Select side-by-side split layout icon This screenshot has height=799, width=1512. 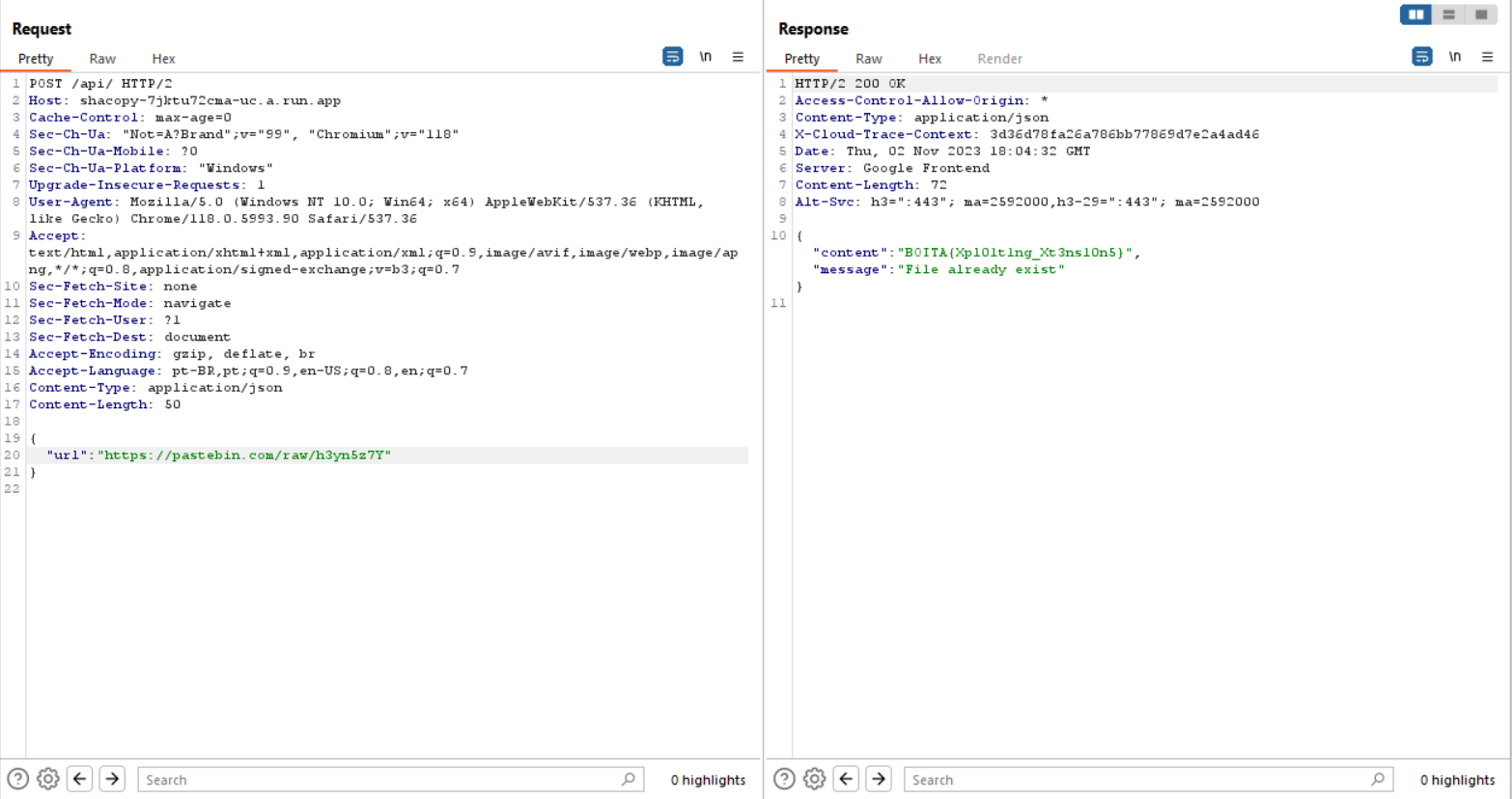coord(1415,14)
